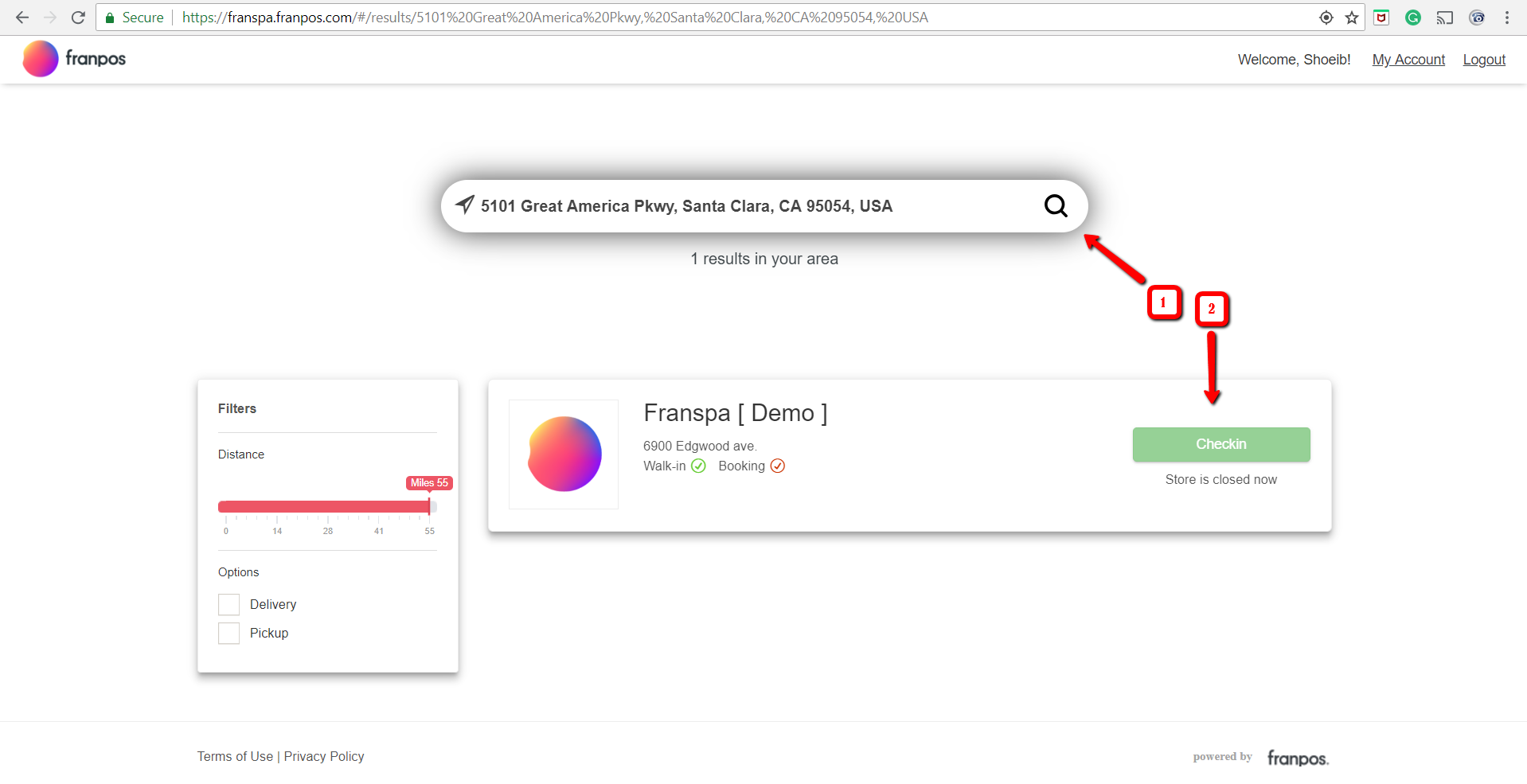The width and height of the screenshot is (1527, 784).
Task: Click the Delivery option label
Action: point(273,604)
